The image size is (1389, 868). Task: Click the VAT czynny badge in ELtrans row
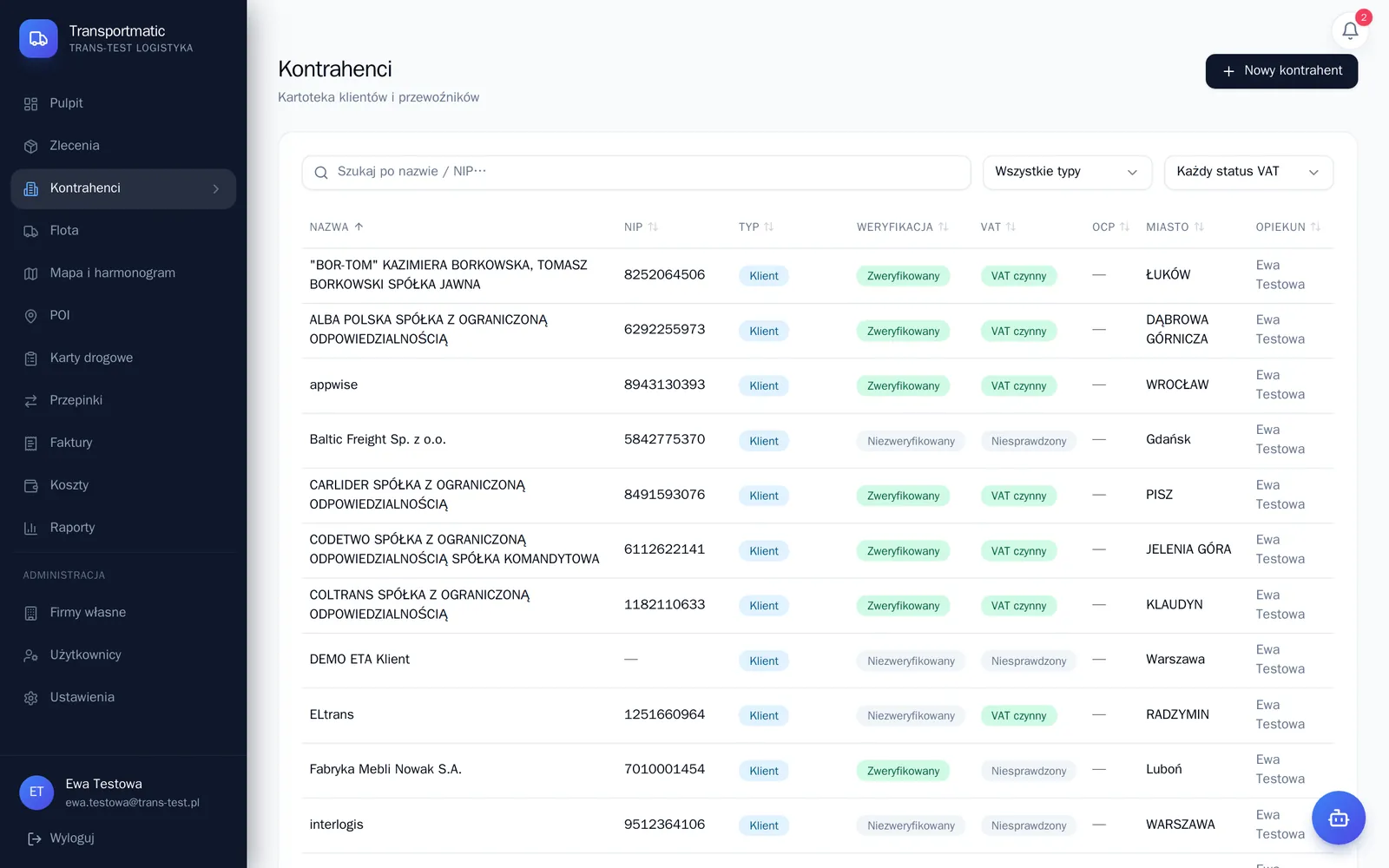(1018, 716)
